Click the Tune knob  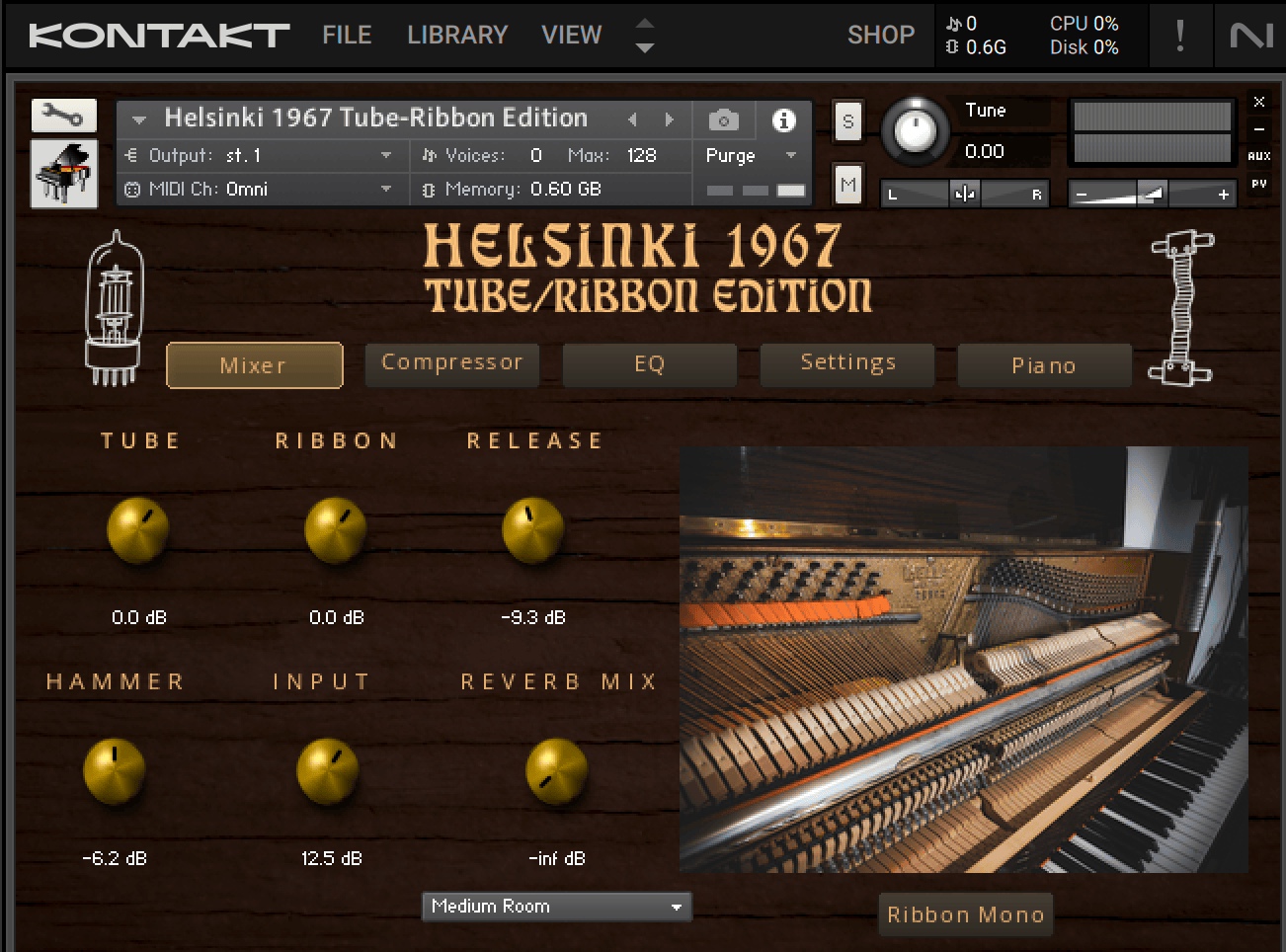915,130
